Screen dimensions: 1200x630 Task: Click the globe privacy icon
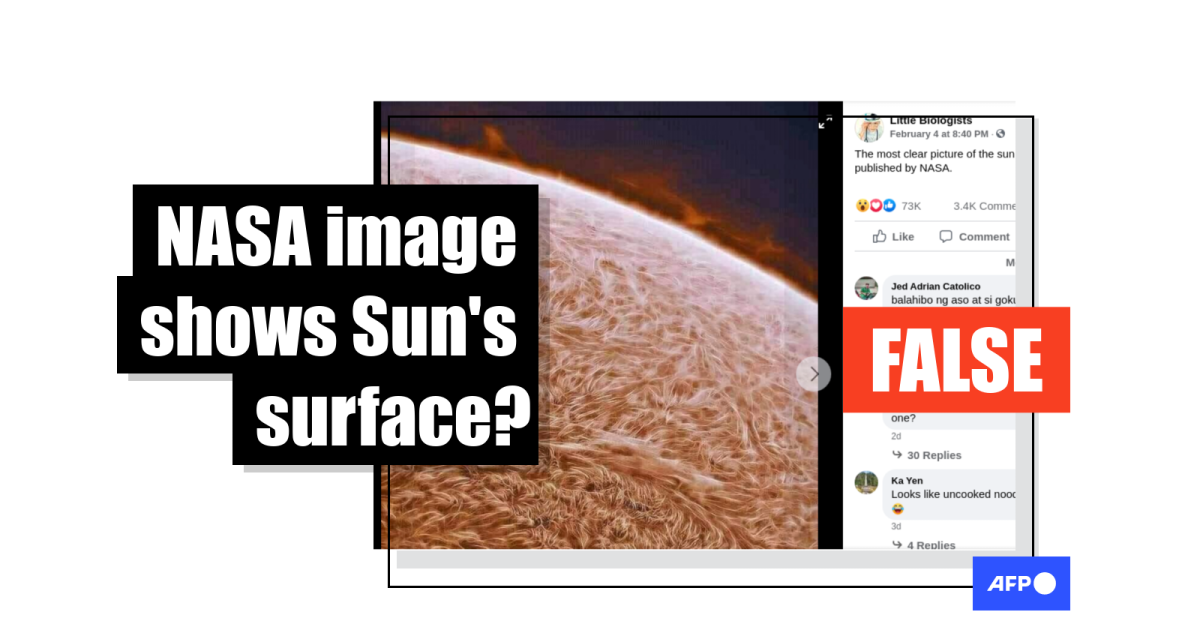(x=1000, y=134)
